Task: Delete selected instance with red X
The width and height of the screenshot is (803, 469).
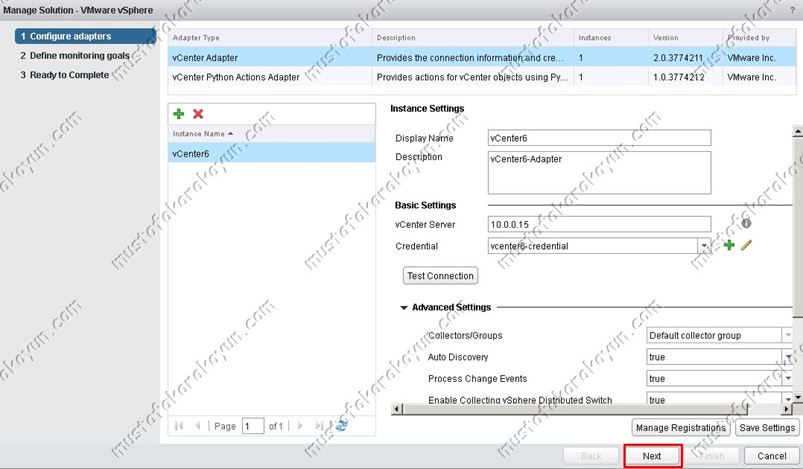Action: tap(198, 114)
